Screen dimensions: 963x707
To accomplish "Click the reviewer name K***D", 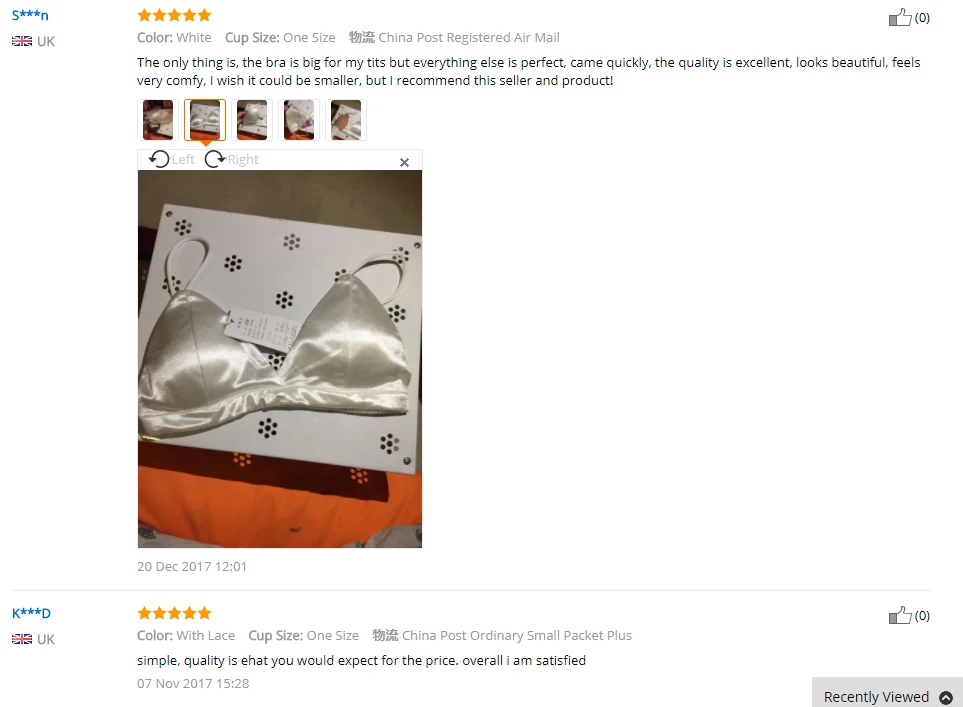I will click(31, 613).
